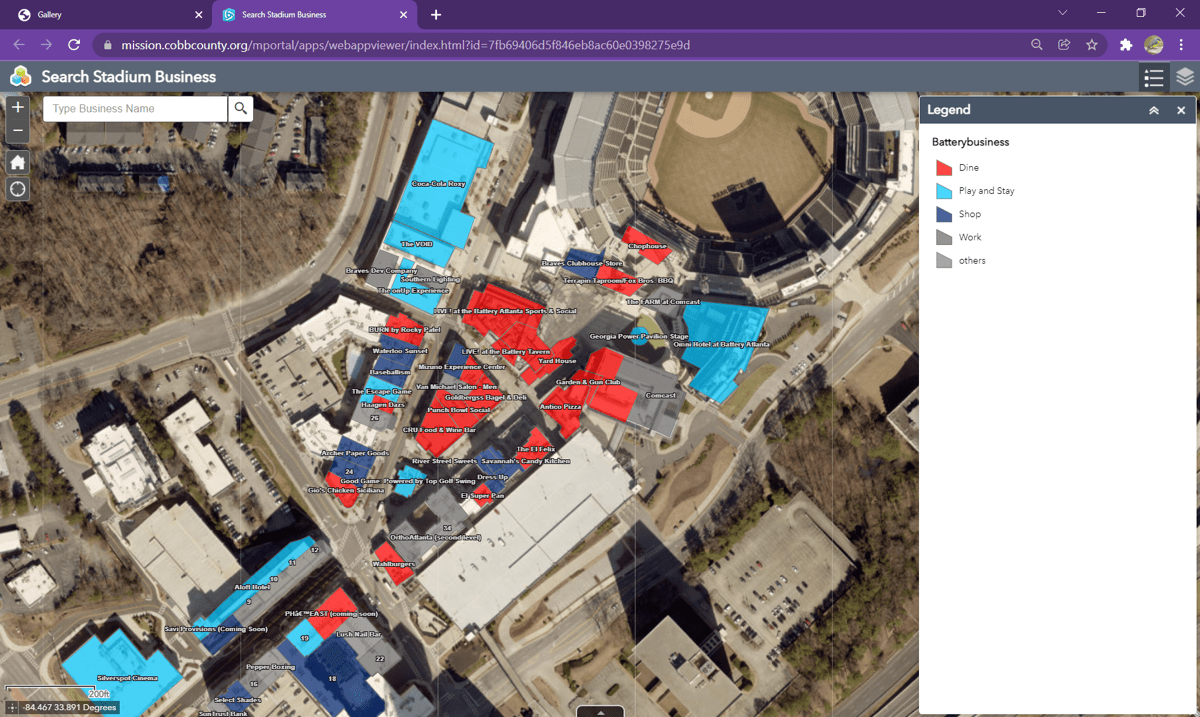Find my location on map

pyautogui.click(x=18, y=189)
